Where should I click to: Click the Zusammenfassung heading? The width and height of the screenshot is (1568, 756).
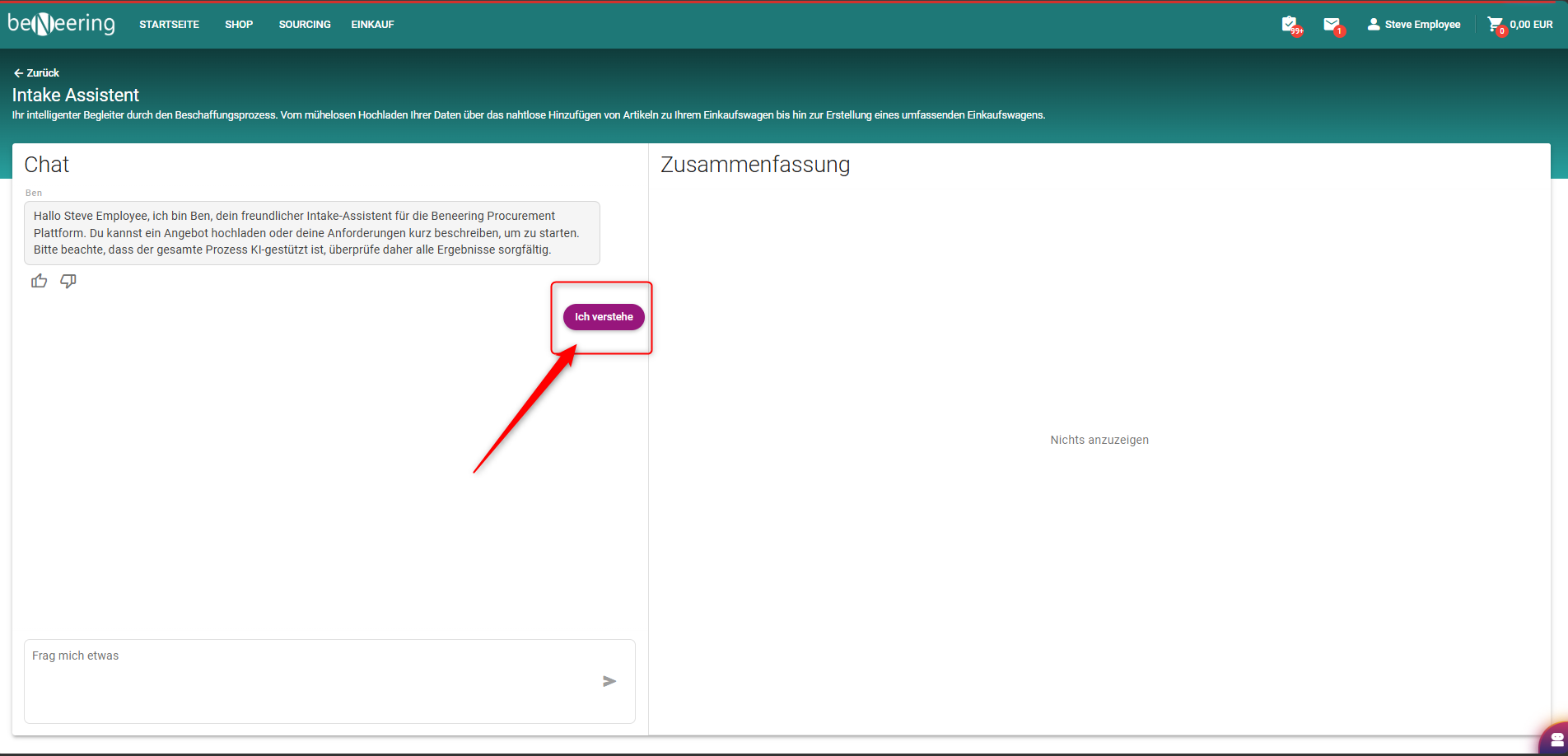point(755,165)
